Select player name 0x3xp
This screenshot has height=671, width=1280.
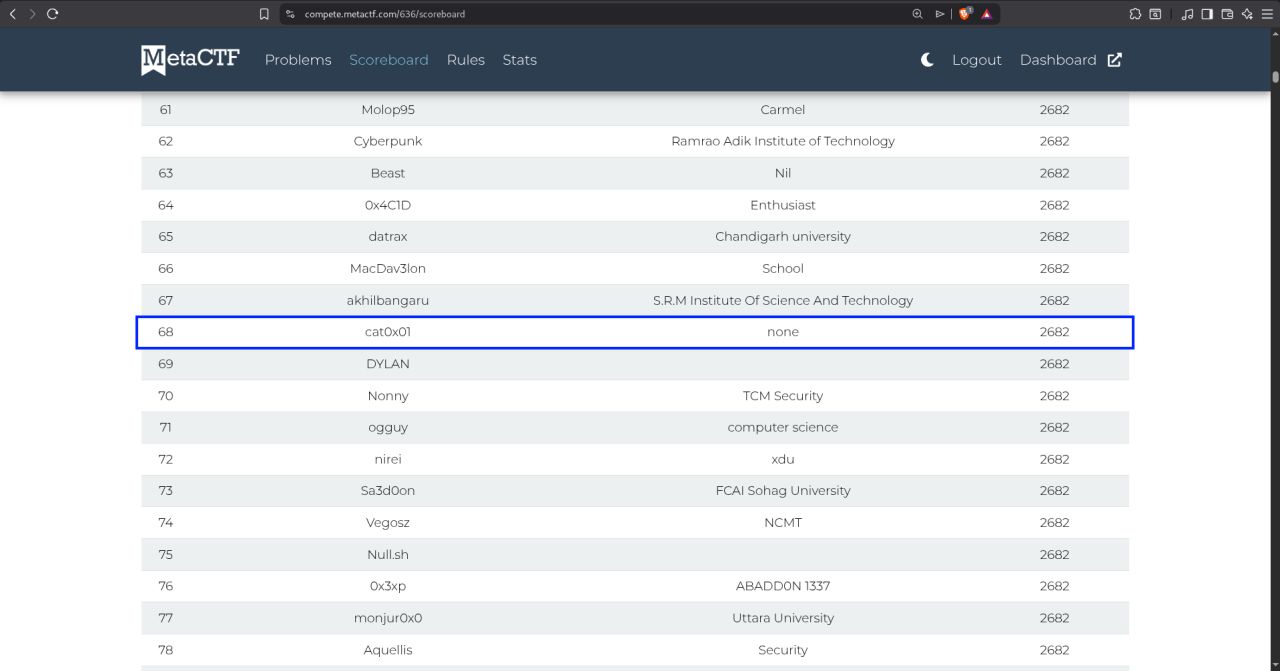(x=388, y=586)
